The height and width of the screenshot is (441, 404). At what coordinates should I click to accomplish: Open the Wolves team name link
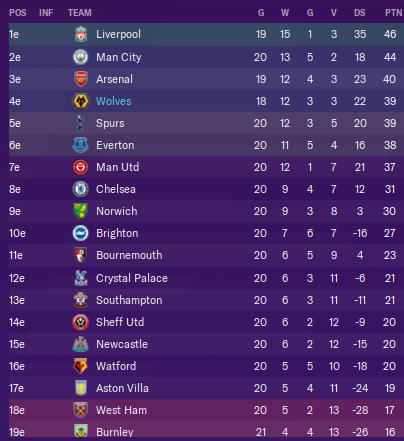tap(114, 101)
